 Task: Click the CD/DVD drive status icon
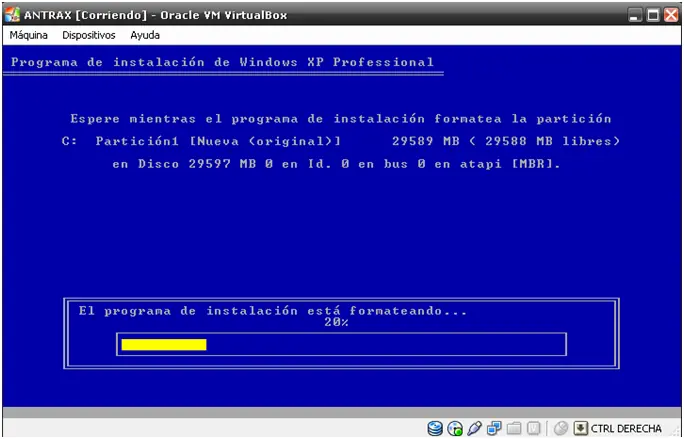tap(455, 428)
